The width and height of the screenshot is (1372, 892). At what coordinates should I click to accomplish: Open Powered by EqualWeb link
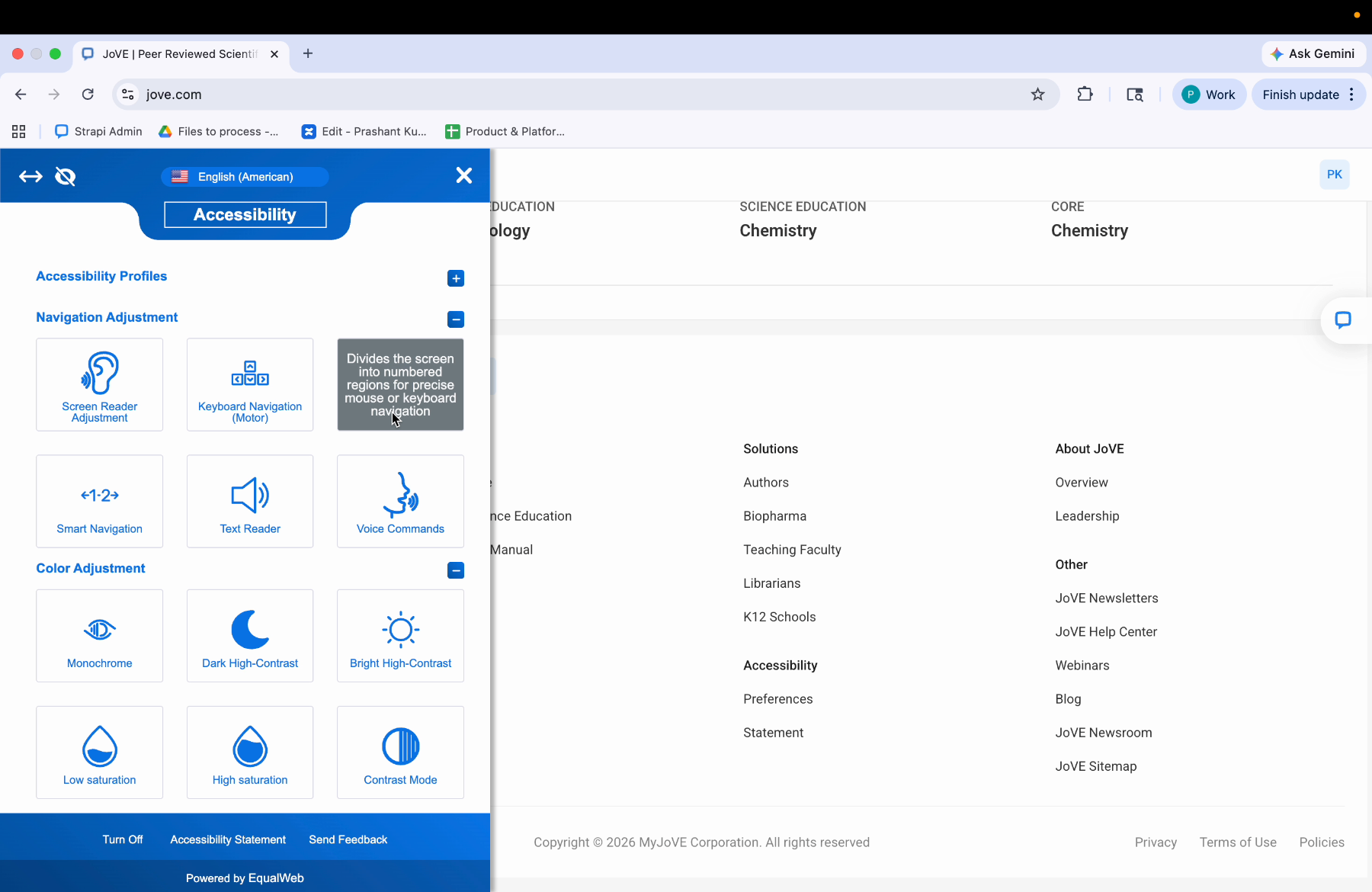[245, 878]
